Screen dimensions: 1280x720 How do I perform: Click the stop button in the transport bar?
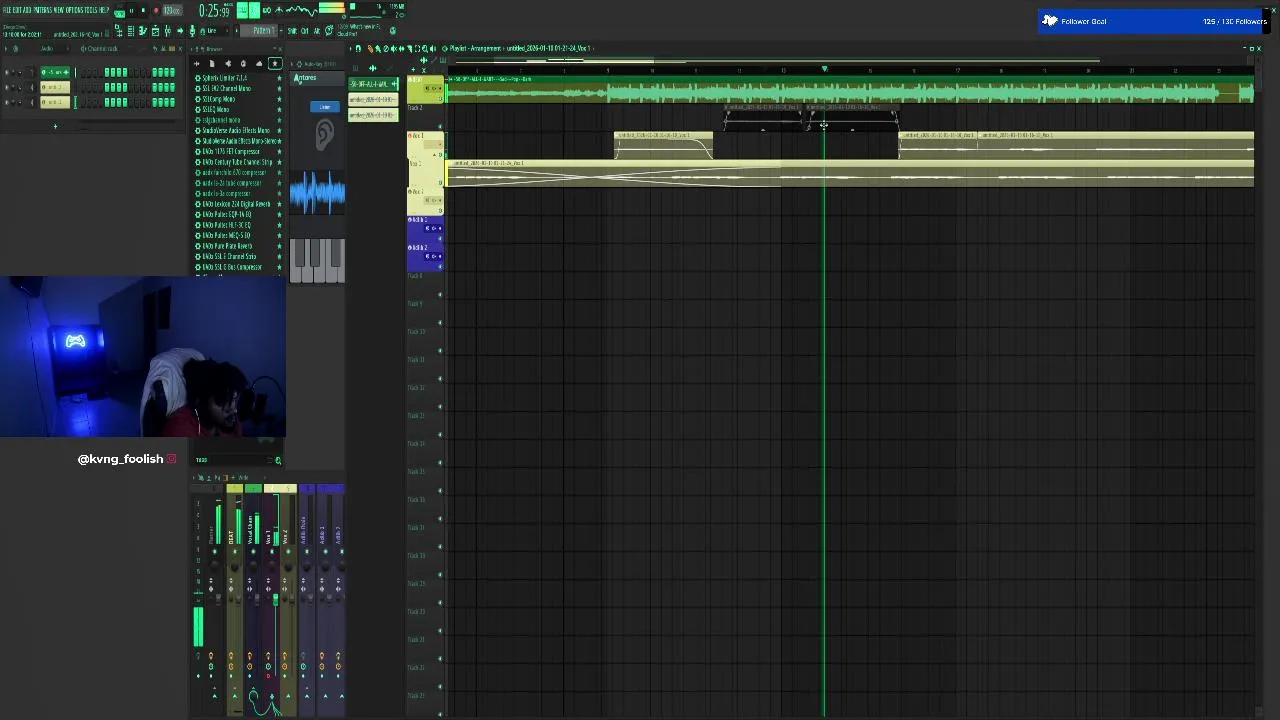point(143,10)
